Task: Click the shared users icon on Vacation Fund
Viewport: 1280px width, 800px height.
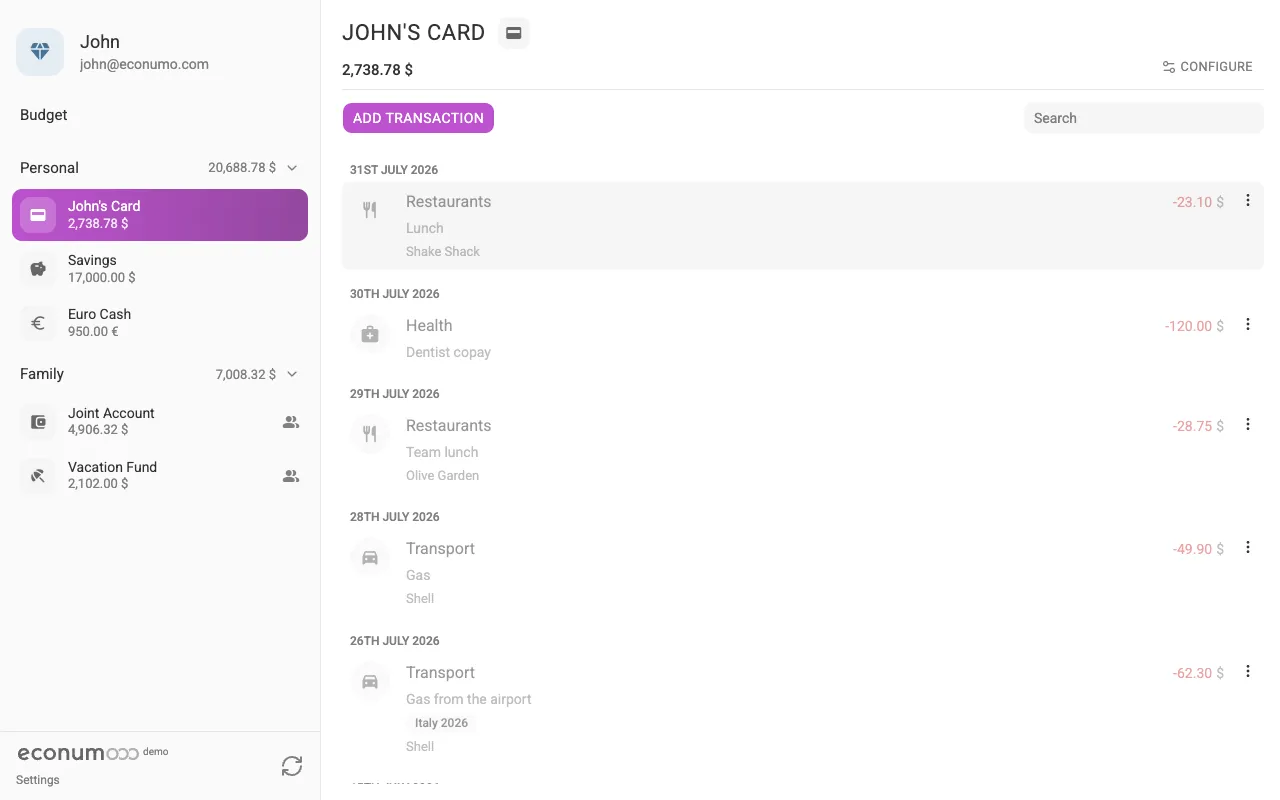Action: pos(291,476)
